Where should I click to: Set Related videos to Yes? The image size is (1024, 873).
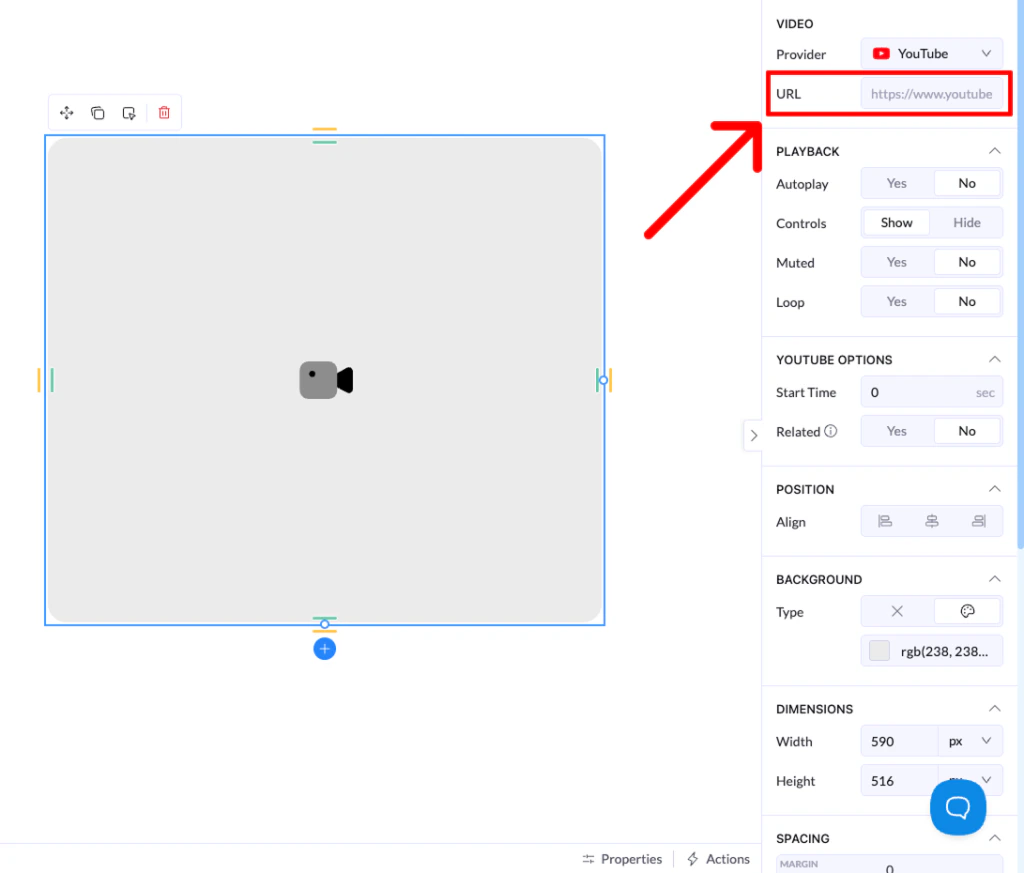(897, 431)
